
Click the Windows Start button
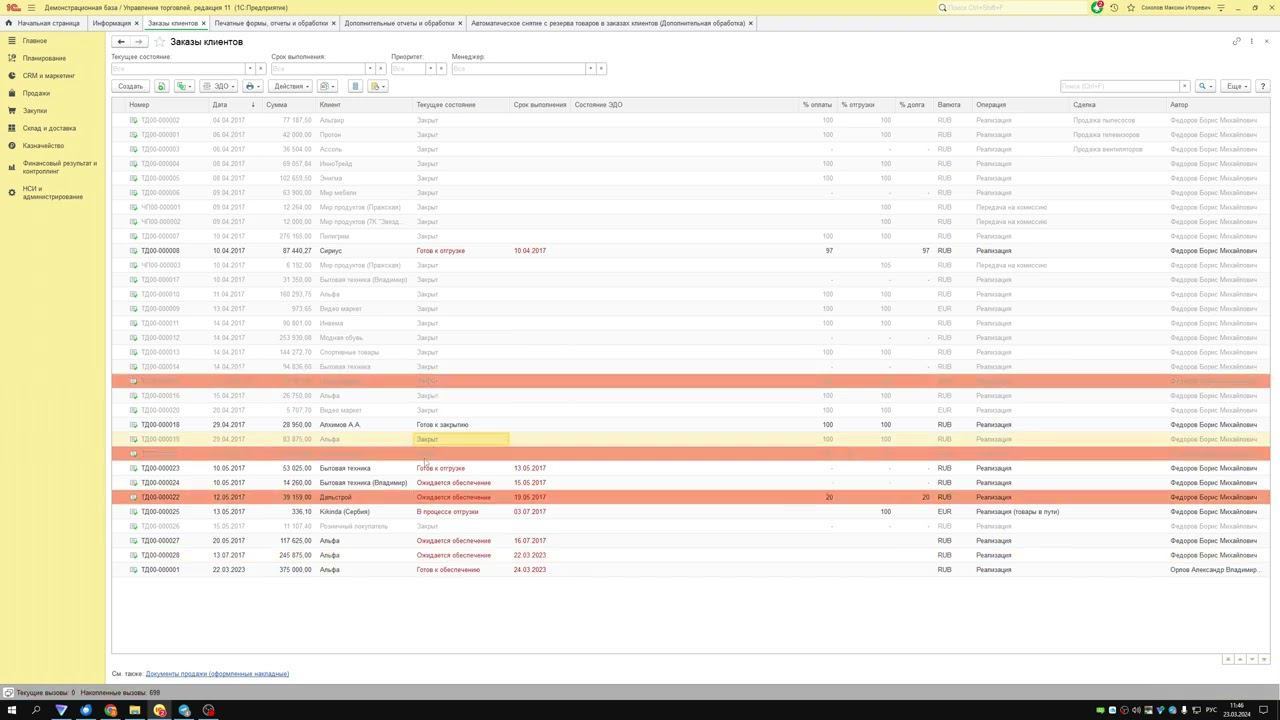pos(12,711)
